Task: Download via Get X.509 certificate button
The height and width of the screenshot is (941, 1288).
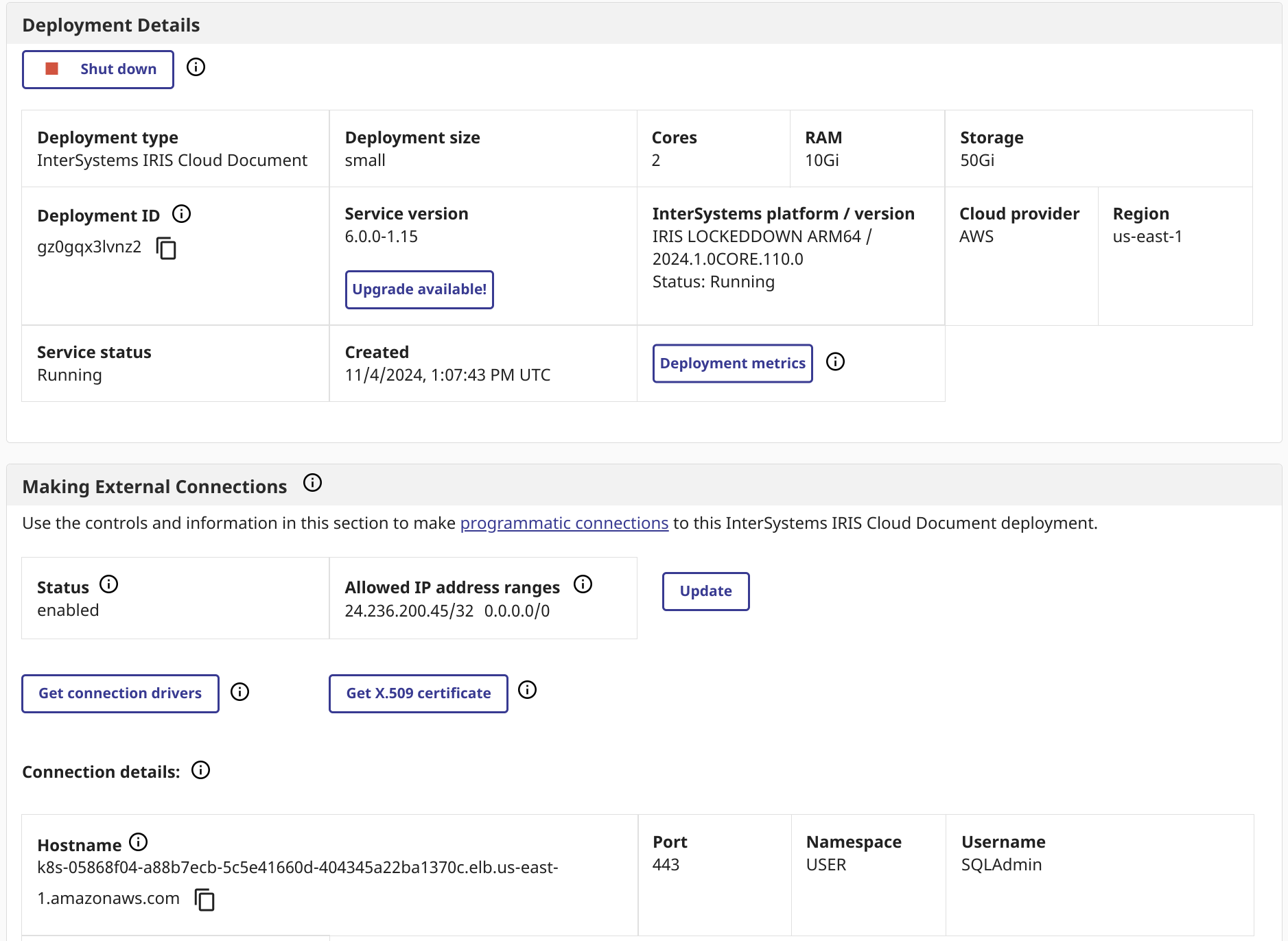Action: click(x=418, y=693)
